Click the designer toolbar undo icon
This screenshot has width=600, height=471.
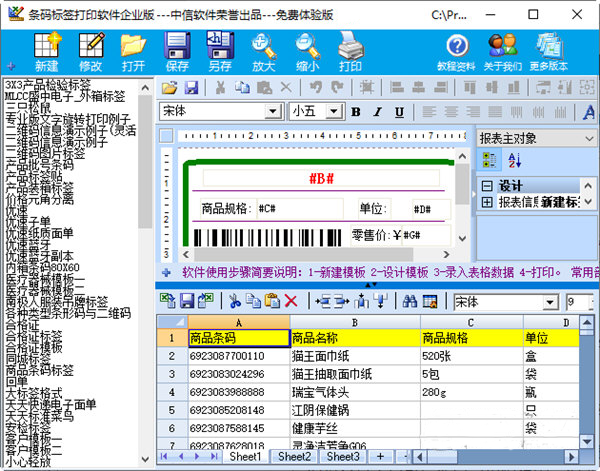[x=316, y=88]
